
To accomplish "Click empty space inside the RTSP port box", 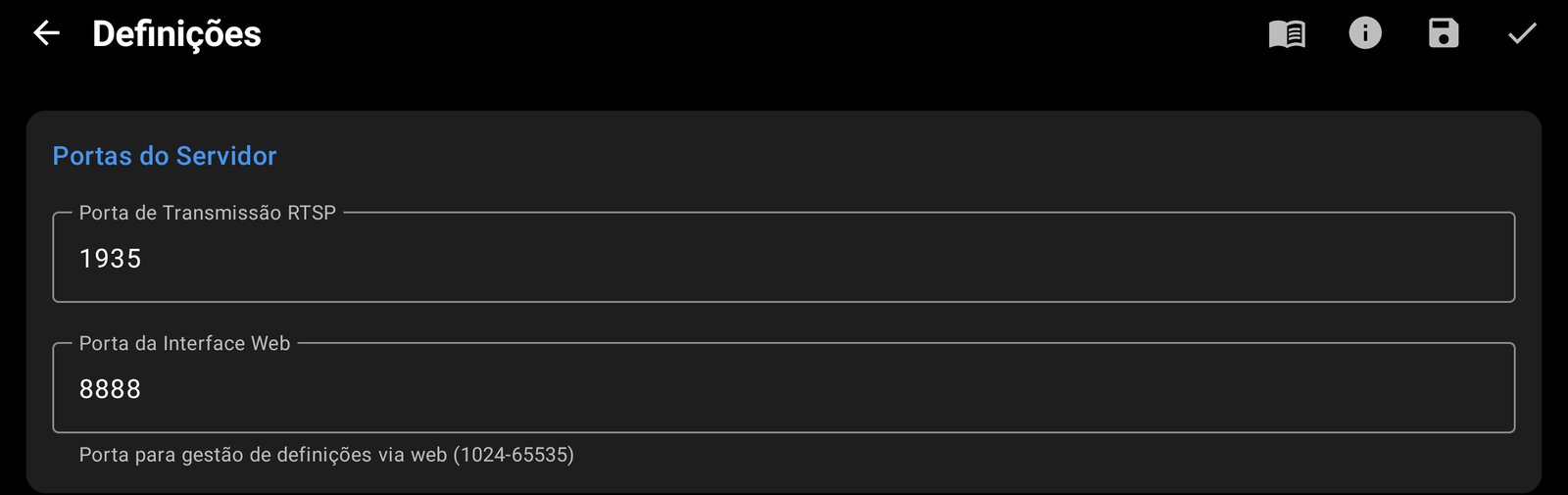I will pos(833,259).
